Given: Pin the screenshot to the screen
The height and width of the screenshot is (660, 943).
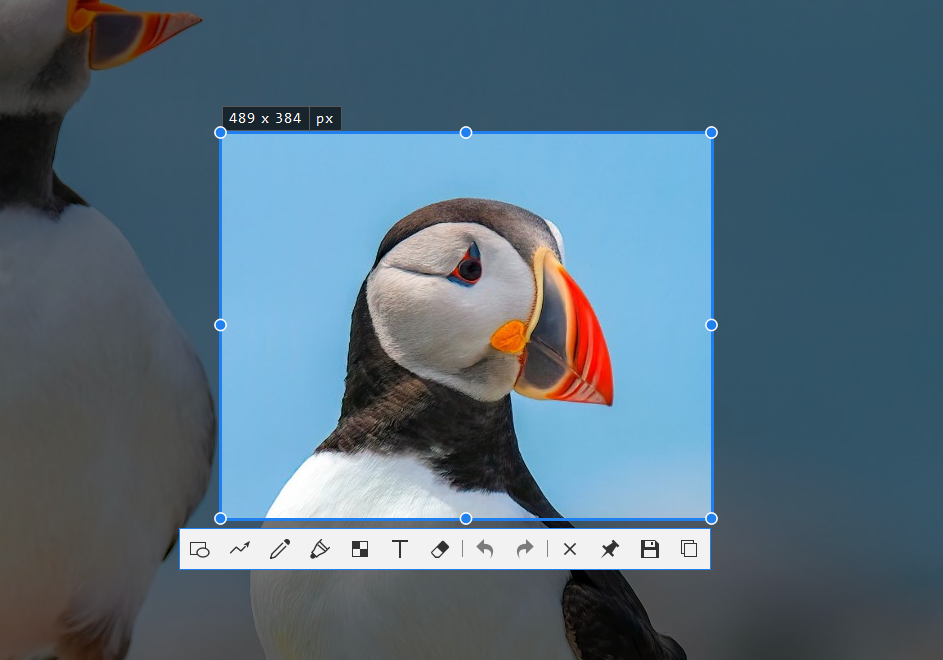Looking at the screenshot, I should click(x=610, y=549).
